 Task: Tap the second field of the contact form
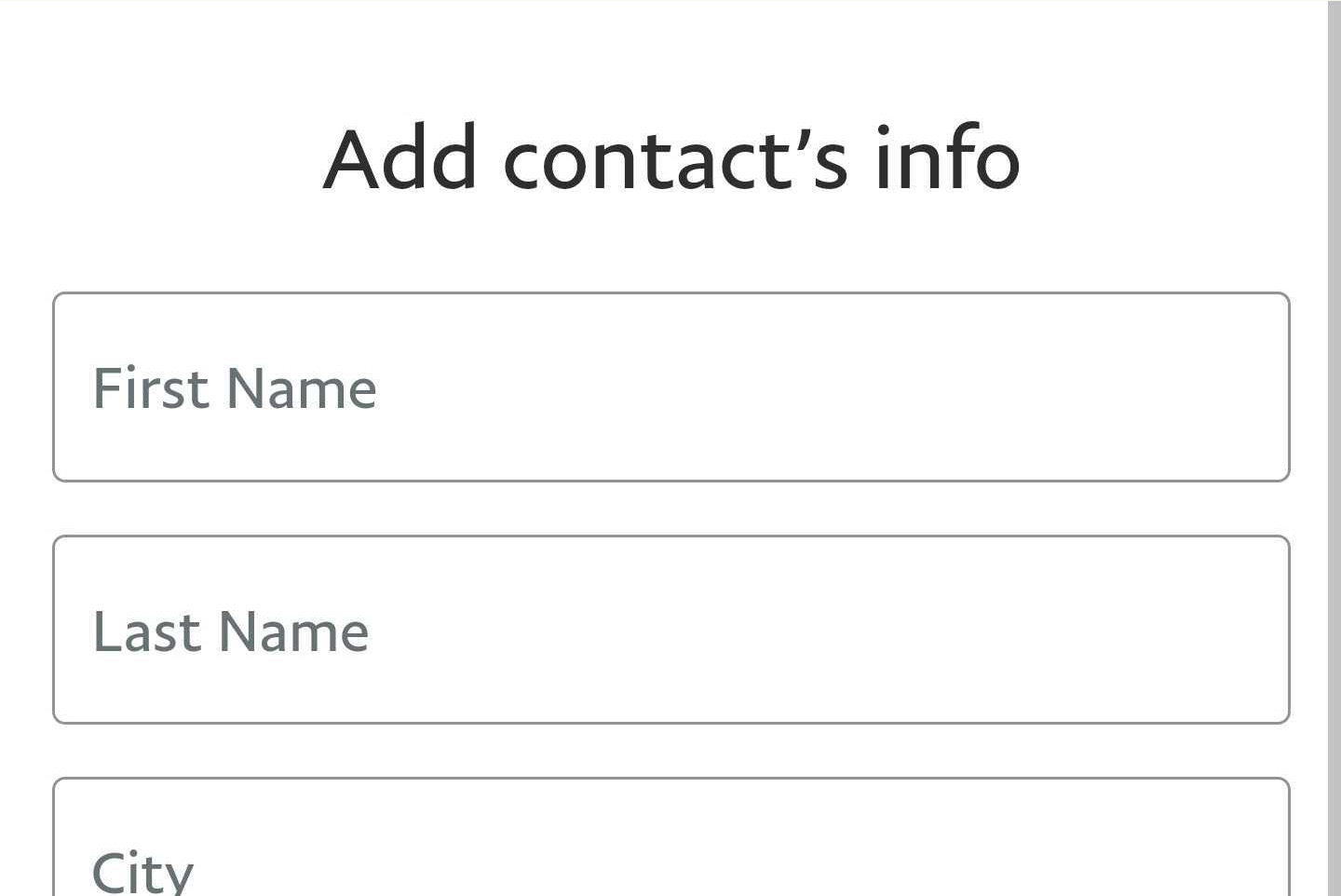(x=670, y=630)
